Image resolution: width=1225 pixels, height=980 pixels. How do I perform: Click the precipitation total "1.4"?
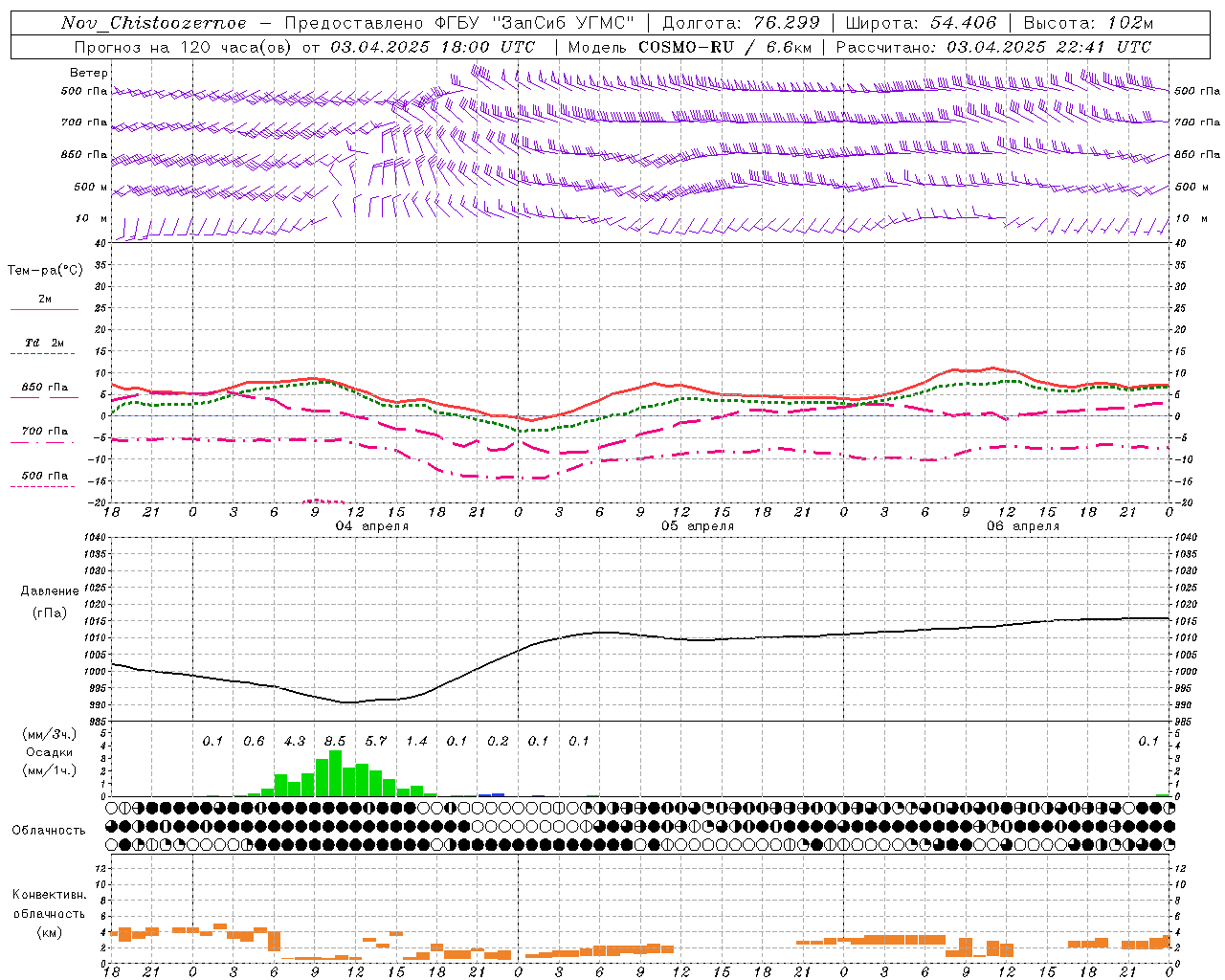pos(416,741)
